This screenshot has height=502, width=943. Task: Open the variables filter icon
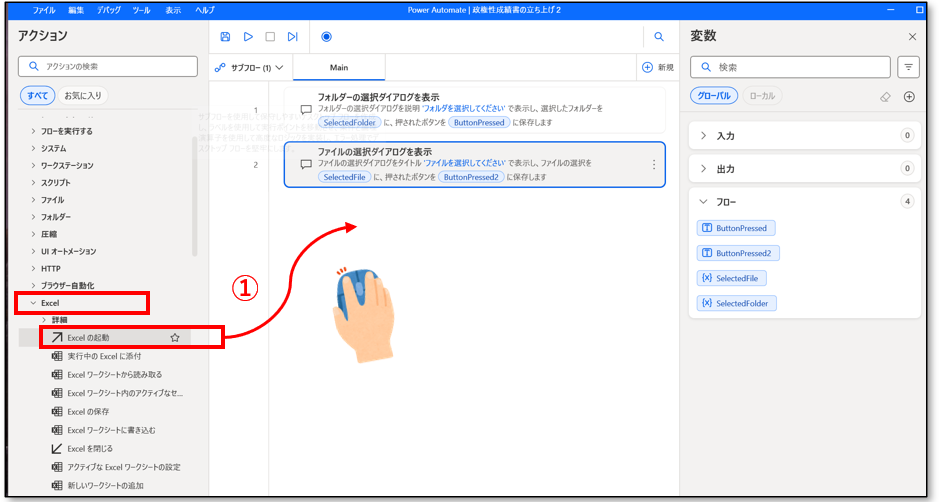tap(909, 67)
